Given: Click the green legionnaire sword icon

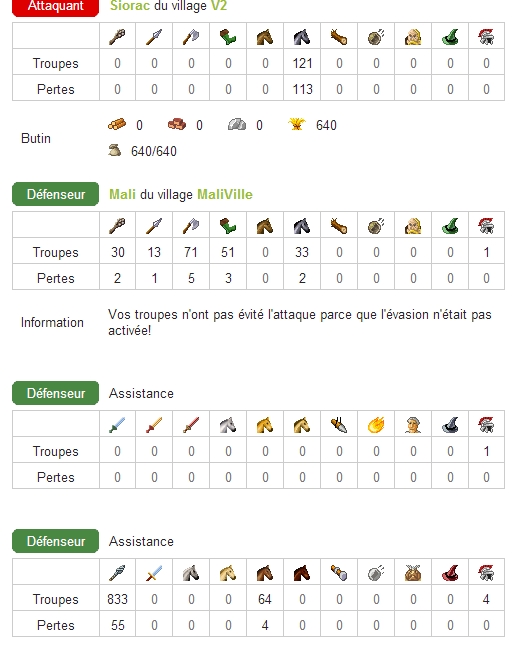Looking at the screenshot, I should coord(117,425).
